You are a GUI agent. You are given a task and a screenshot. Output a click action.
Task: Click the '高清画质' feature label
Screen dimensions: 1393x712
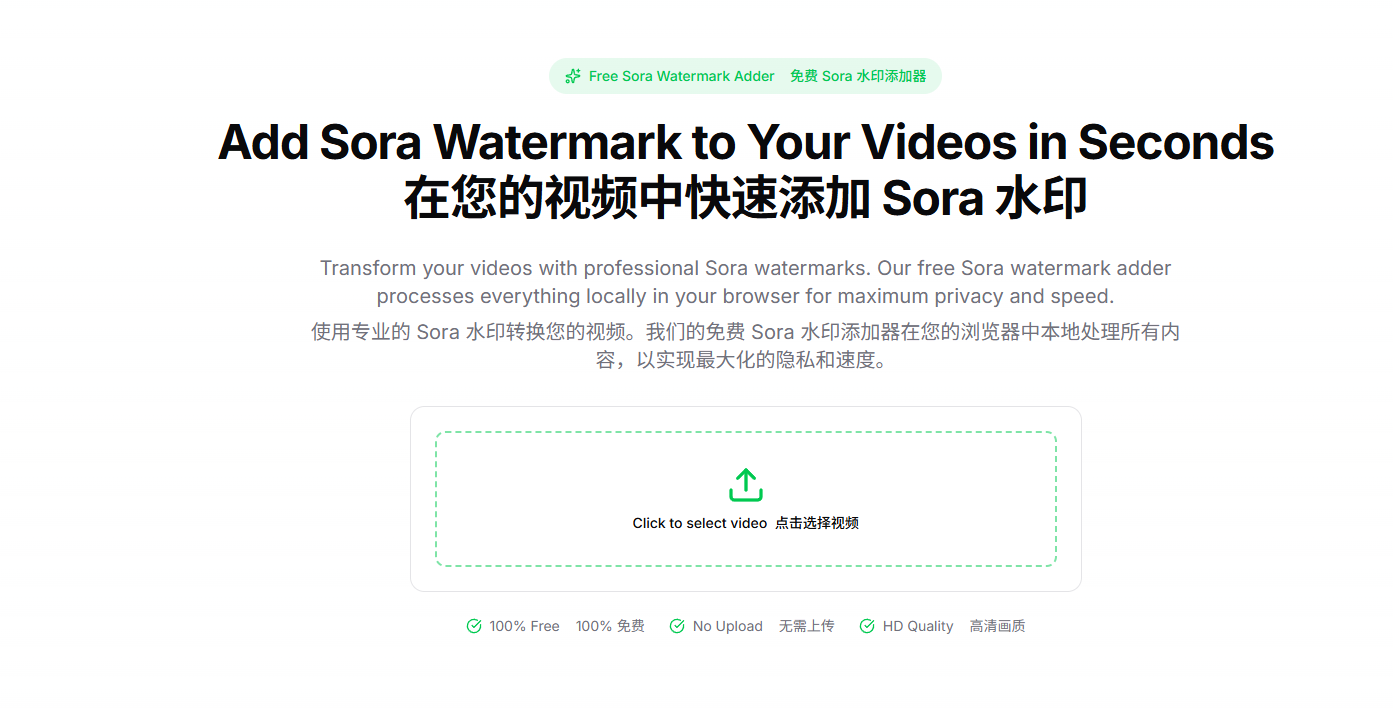tap(997, 626)
